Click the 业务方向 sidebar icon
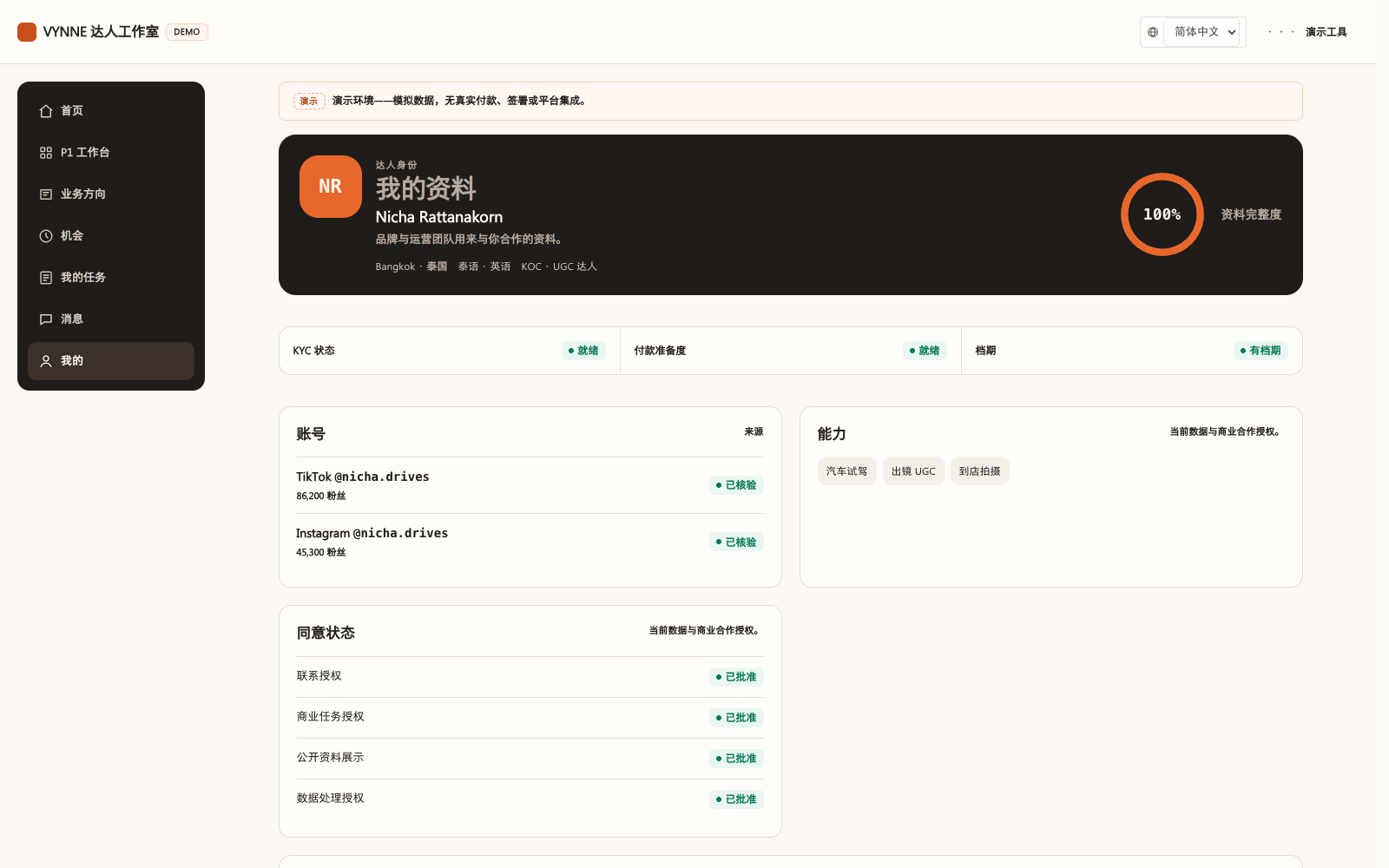Image resolution: width=1389 pixels, height=868 pixels. point(46,194)
